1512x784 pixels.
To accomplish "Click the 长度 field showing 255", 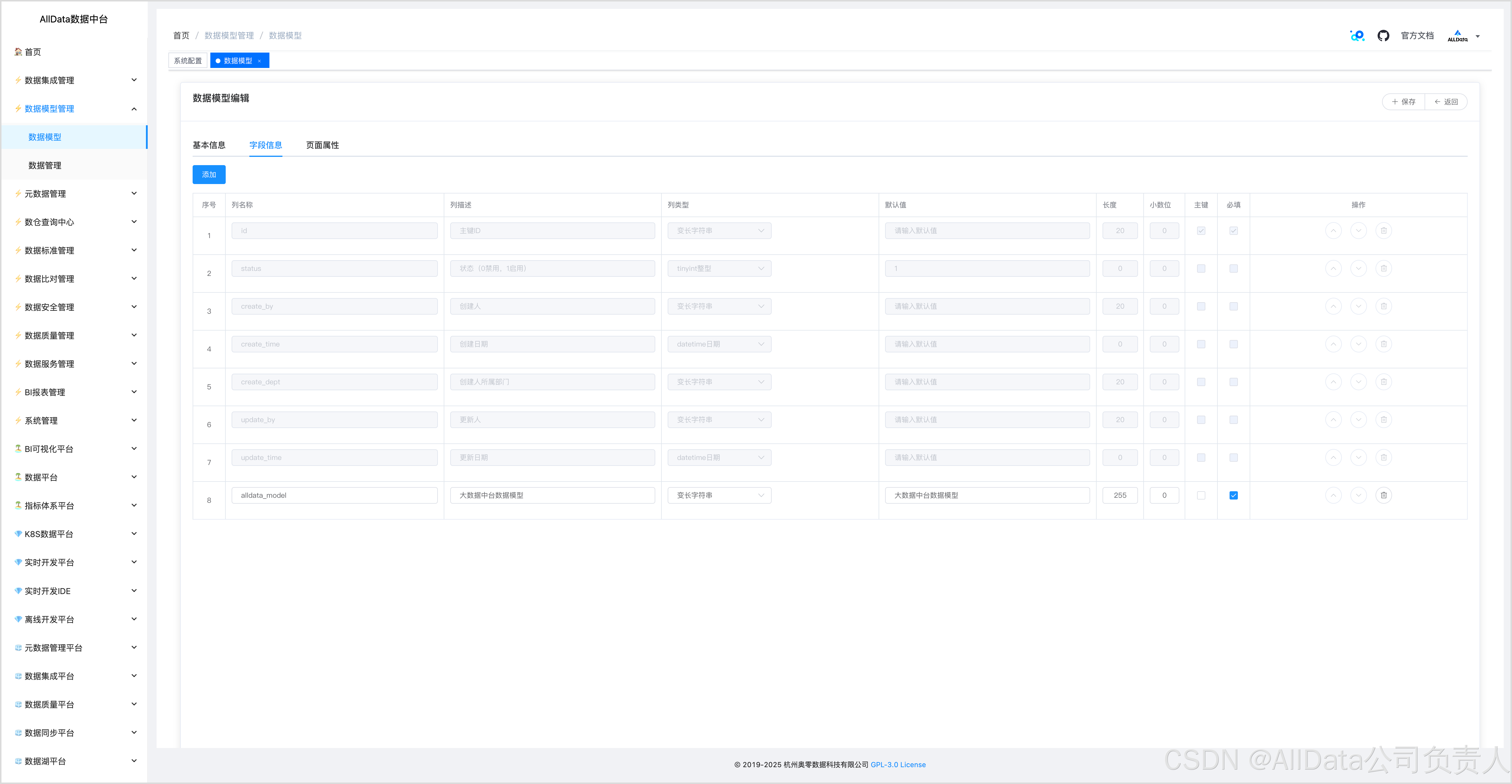I will pyautogui.click(x=1119, y=495).
